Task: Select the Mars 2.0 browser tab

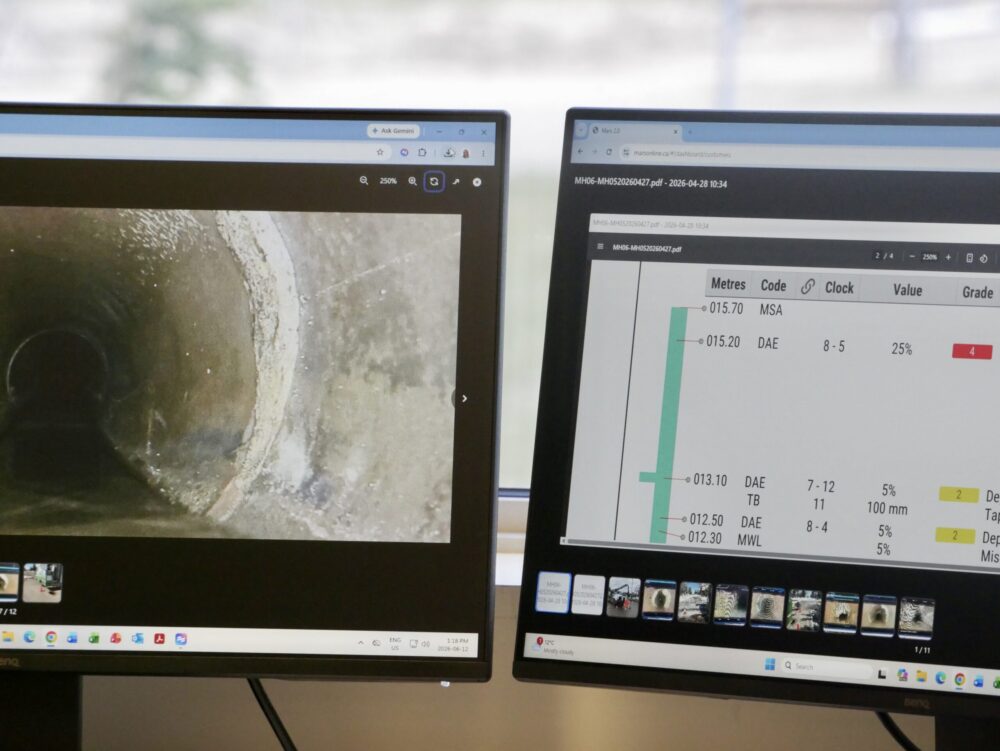Action: point(633,130)
